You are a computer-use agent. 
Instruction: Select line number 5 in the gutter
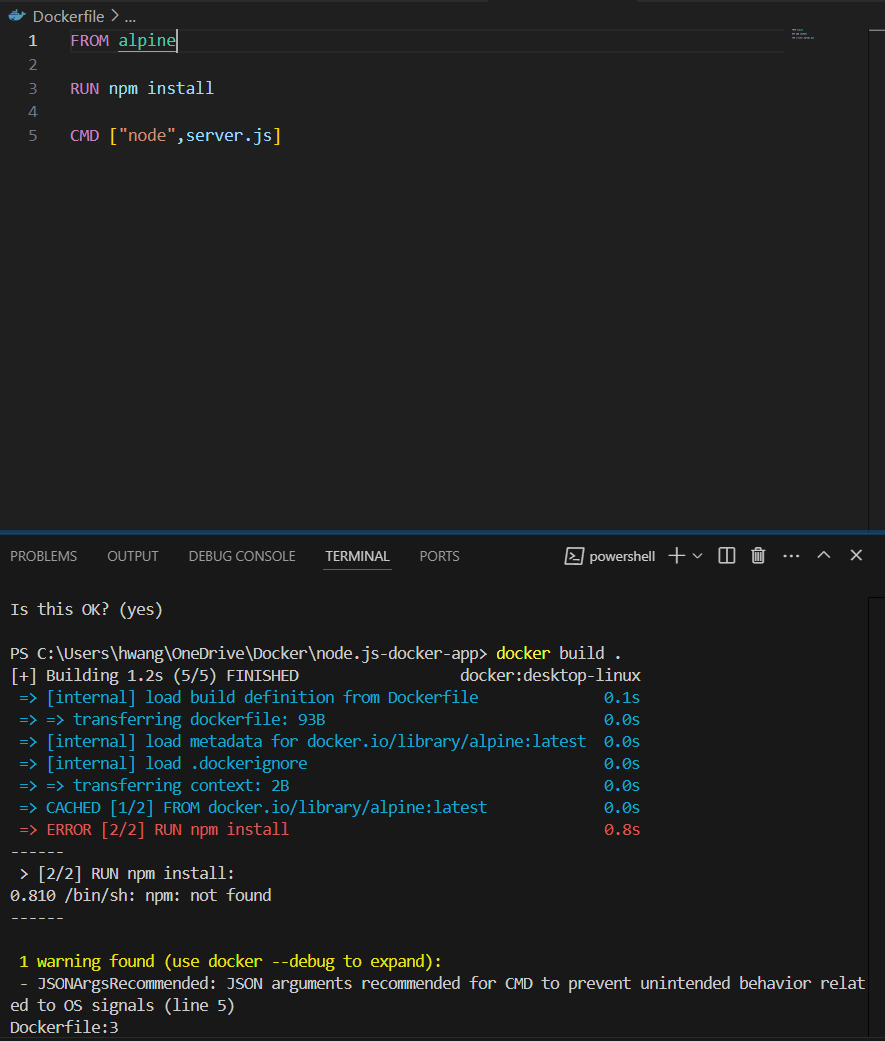(32, 135)
